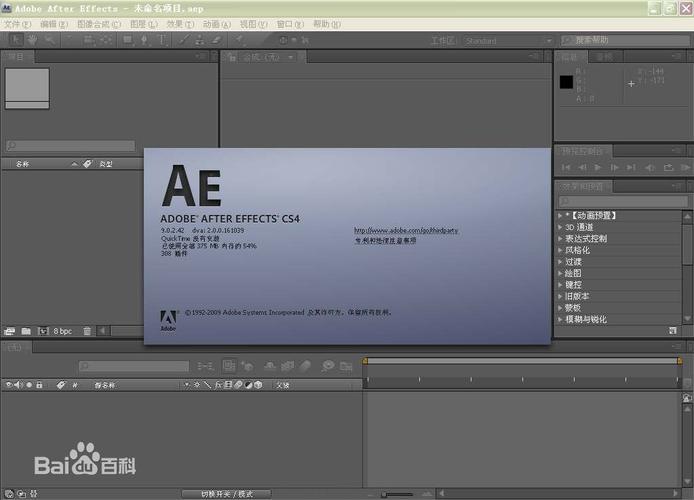Screen dimensions: 694x500
Task: Click Interpret Footage icon in Project panel
Action: (x=9, y=331)
